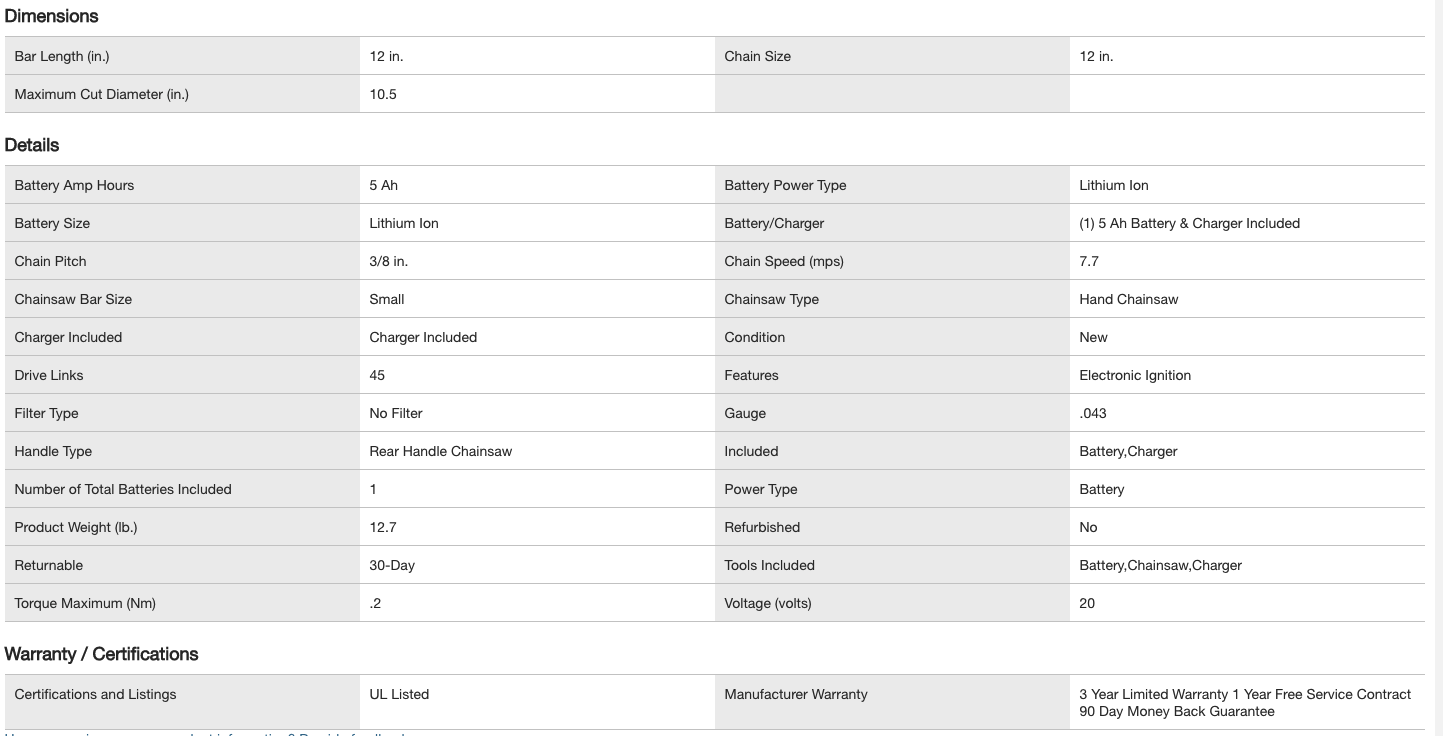Select the 30-Day returnable value
The height and width of the screenshot is (736, 1443).
[x=392, y=565]
